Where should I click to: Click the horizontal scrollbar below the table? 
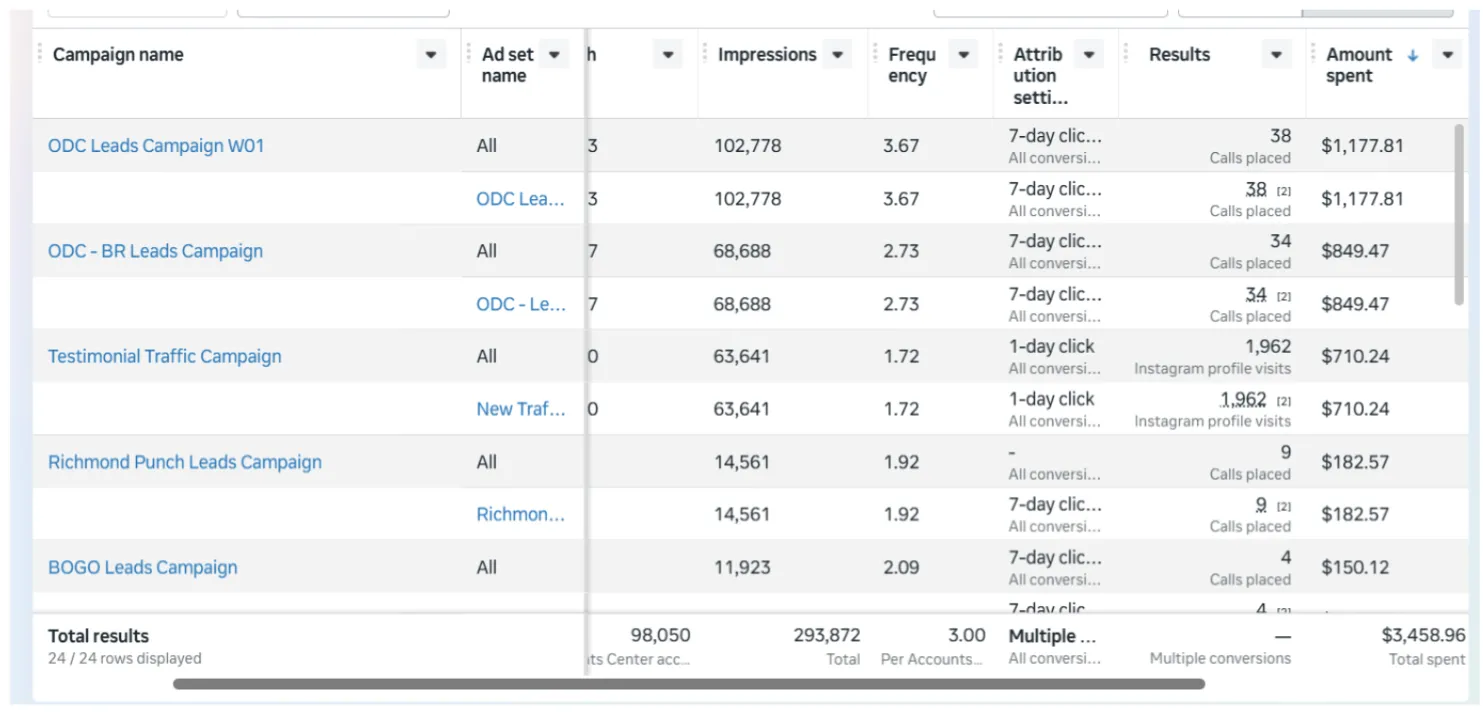[689, 685]
